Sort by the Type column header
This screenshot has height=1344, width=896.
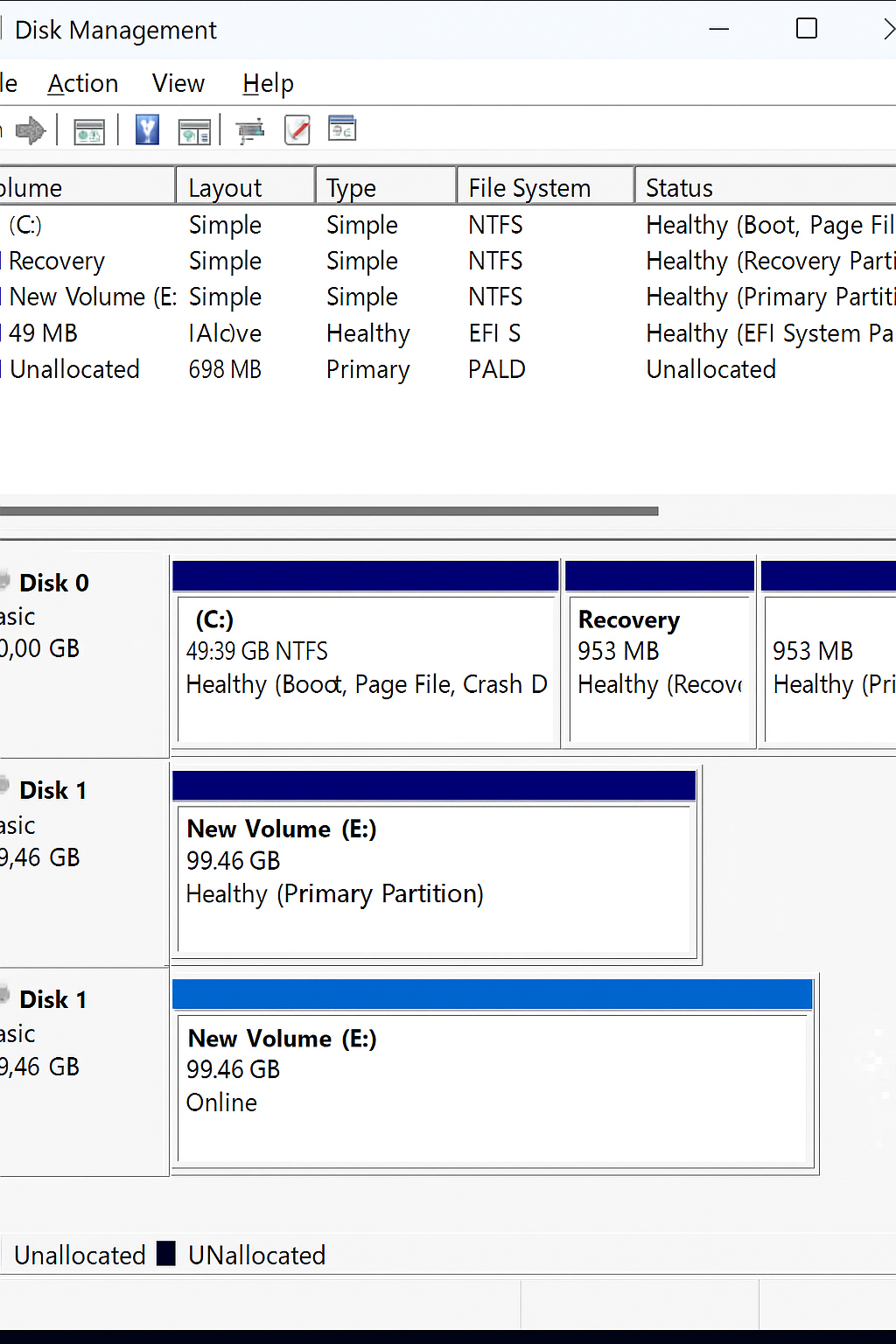(386, 187)
